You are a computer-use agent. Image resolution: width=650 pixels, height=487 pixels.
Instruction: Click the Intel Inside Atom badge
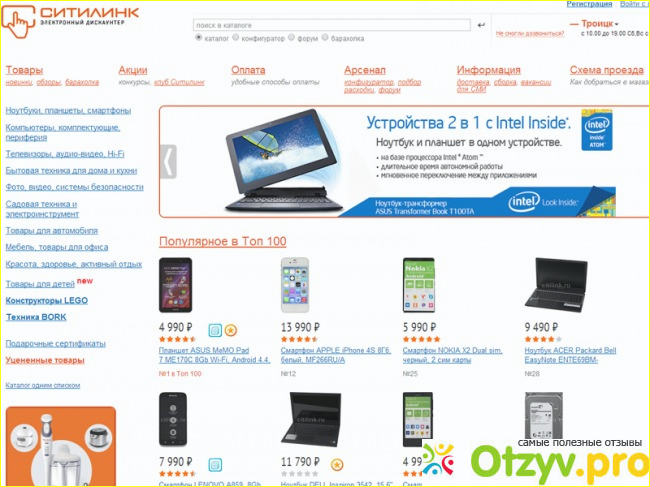point(597,130)
